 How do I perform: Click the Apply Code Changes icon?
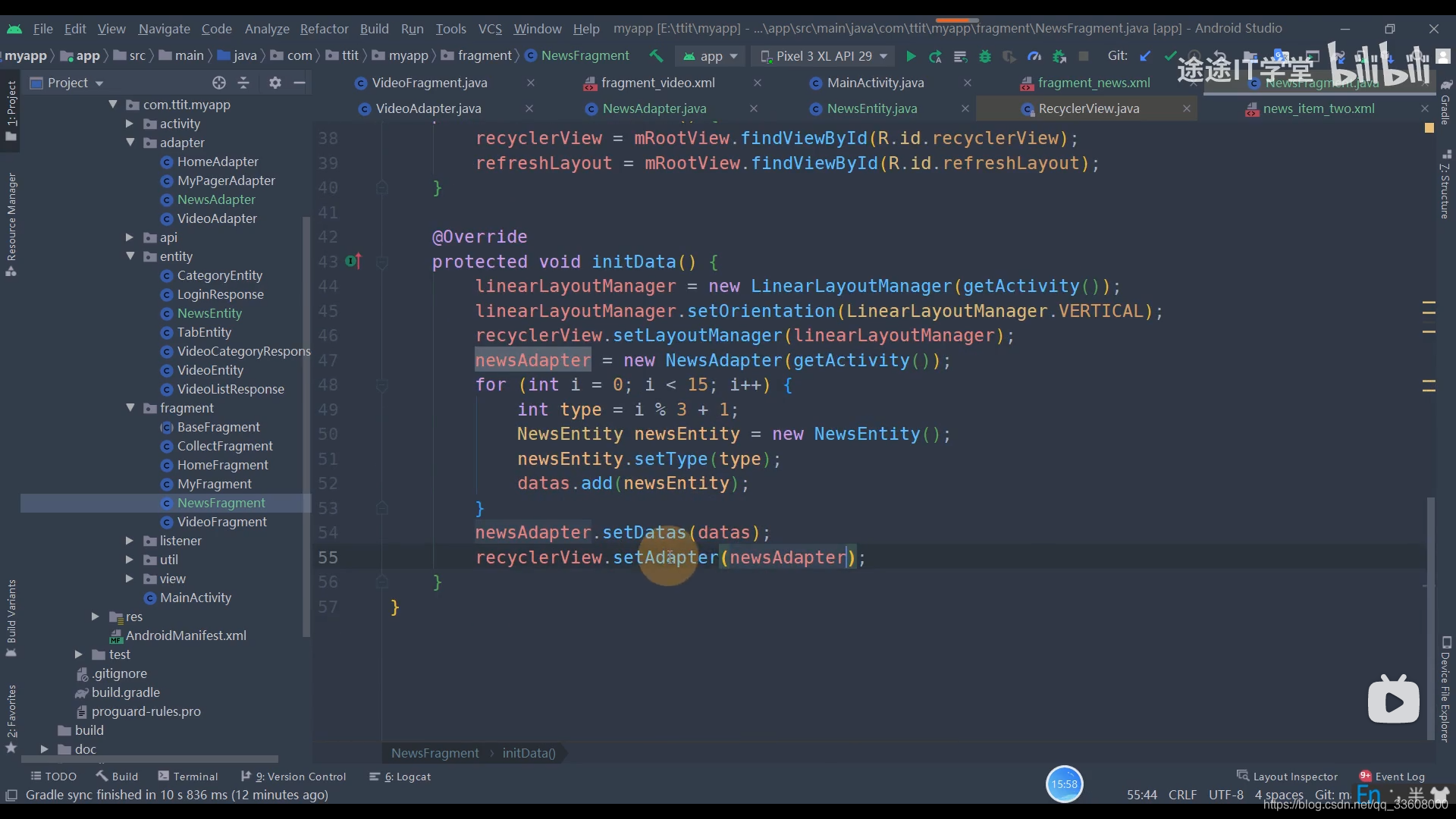click(960, 56)
